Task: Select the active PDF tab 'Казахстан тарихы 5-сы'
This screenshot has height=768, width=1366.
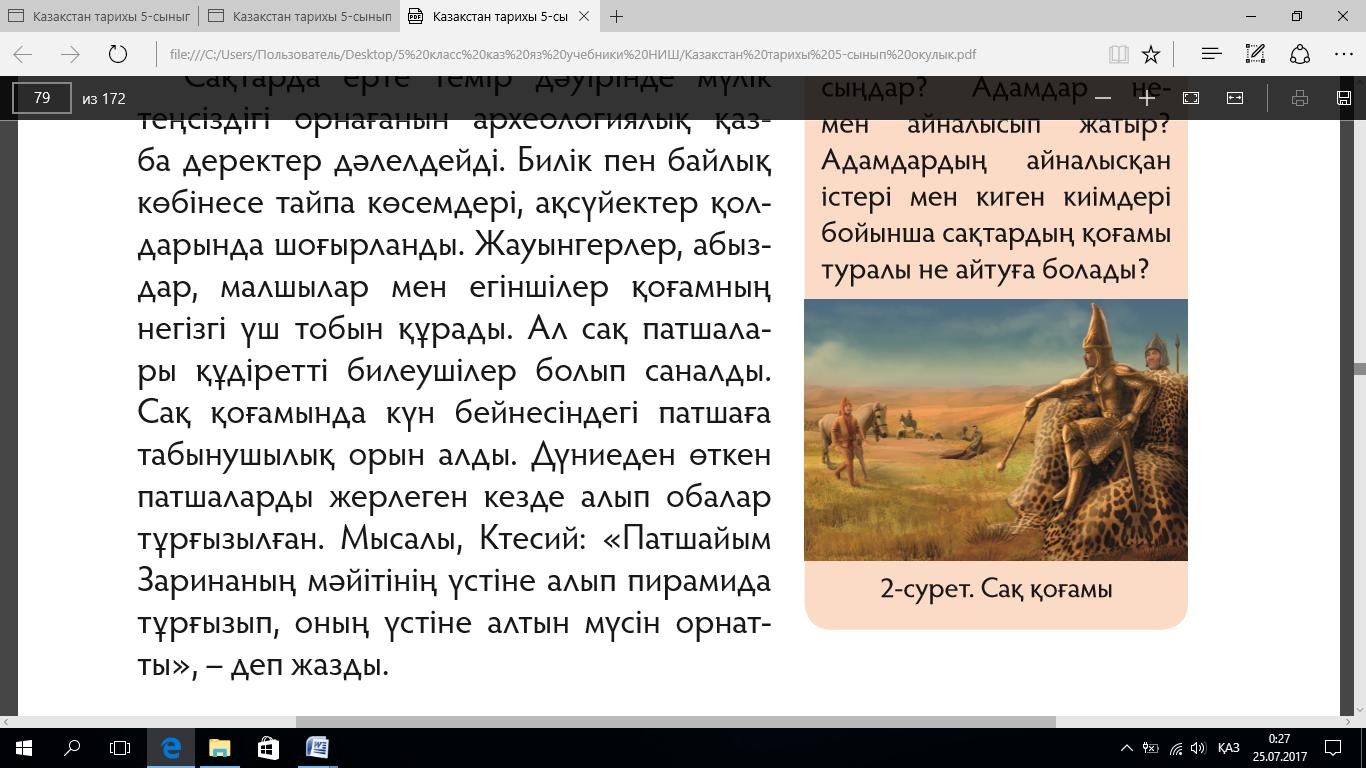Action: point(500,17)
